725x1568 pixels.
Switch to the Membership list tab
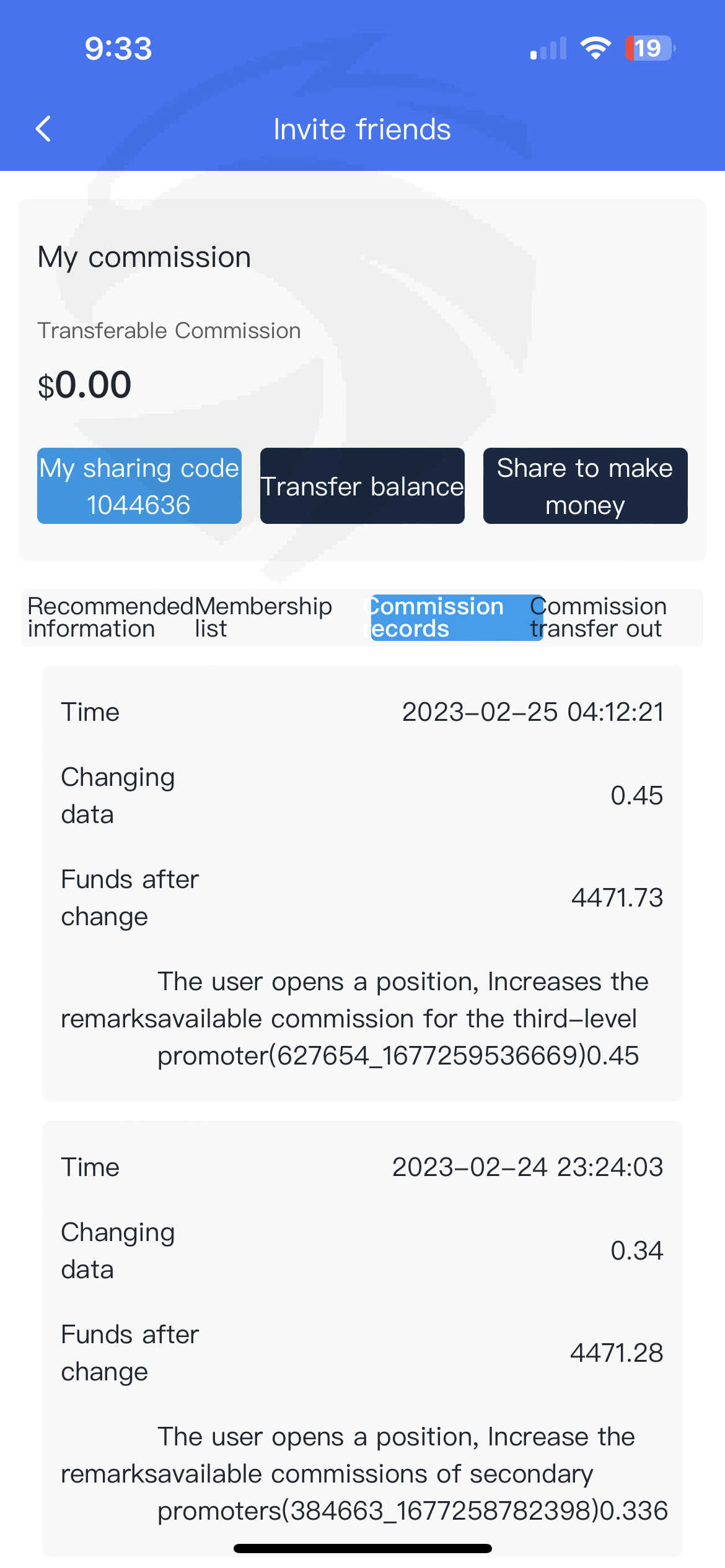click(263, 617)
